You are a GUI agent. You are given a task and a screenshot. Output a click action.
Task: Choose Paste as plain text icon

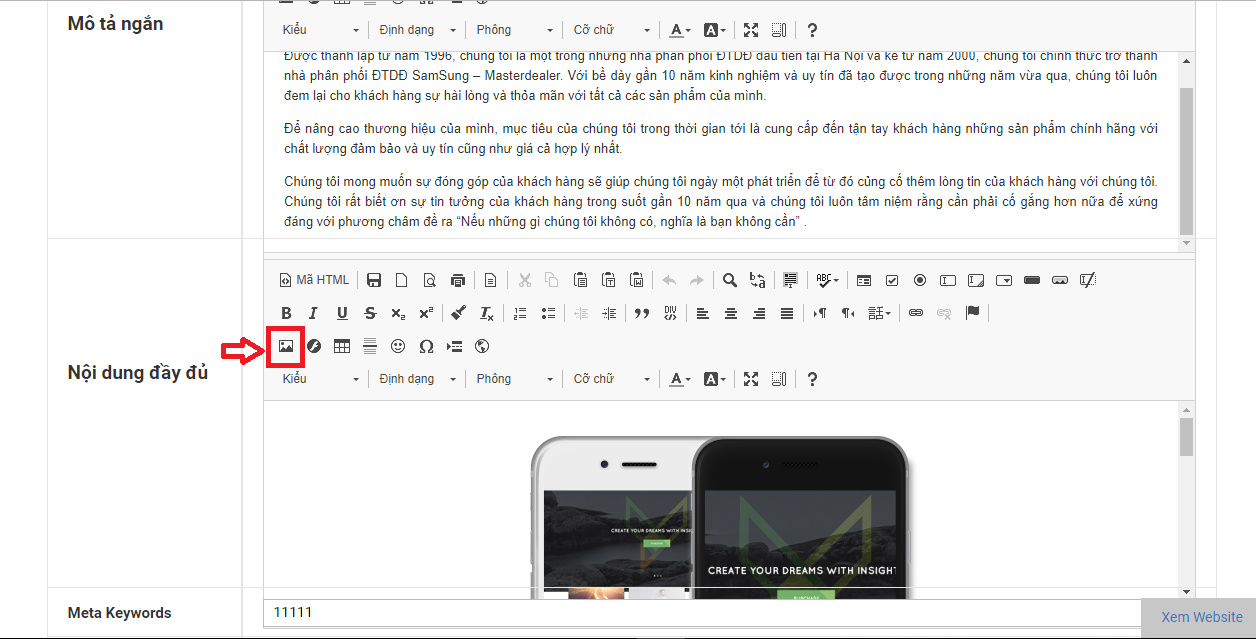(x=608, y=280)
